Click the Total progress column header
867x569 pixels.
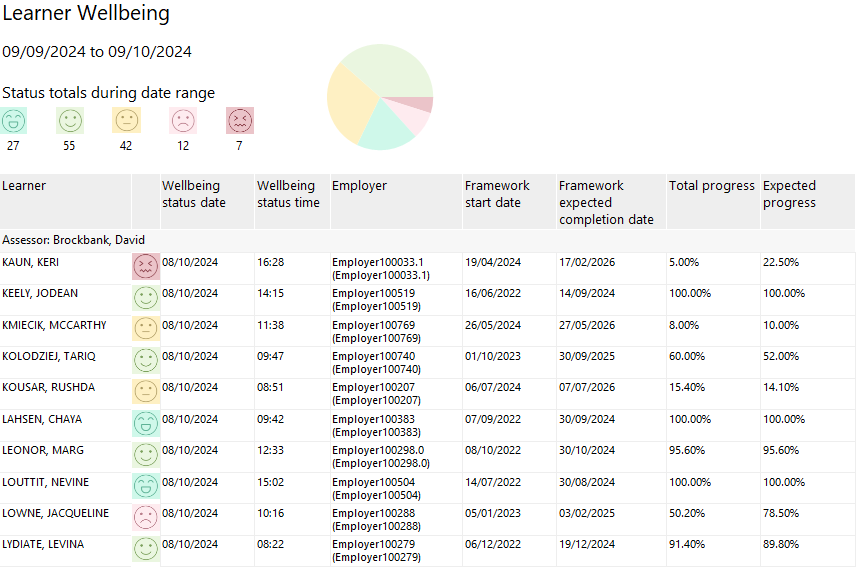711,186
